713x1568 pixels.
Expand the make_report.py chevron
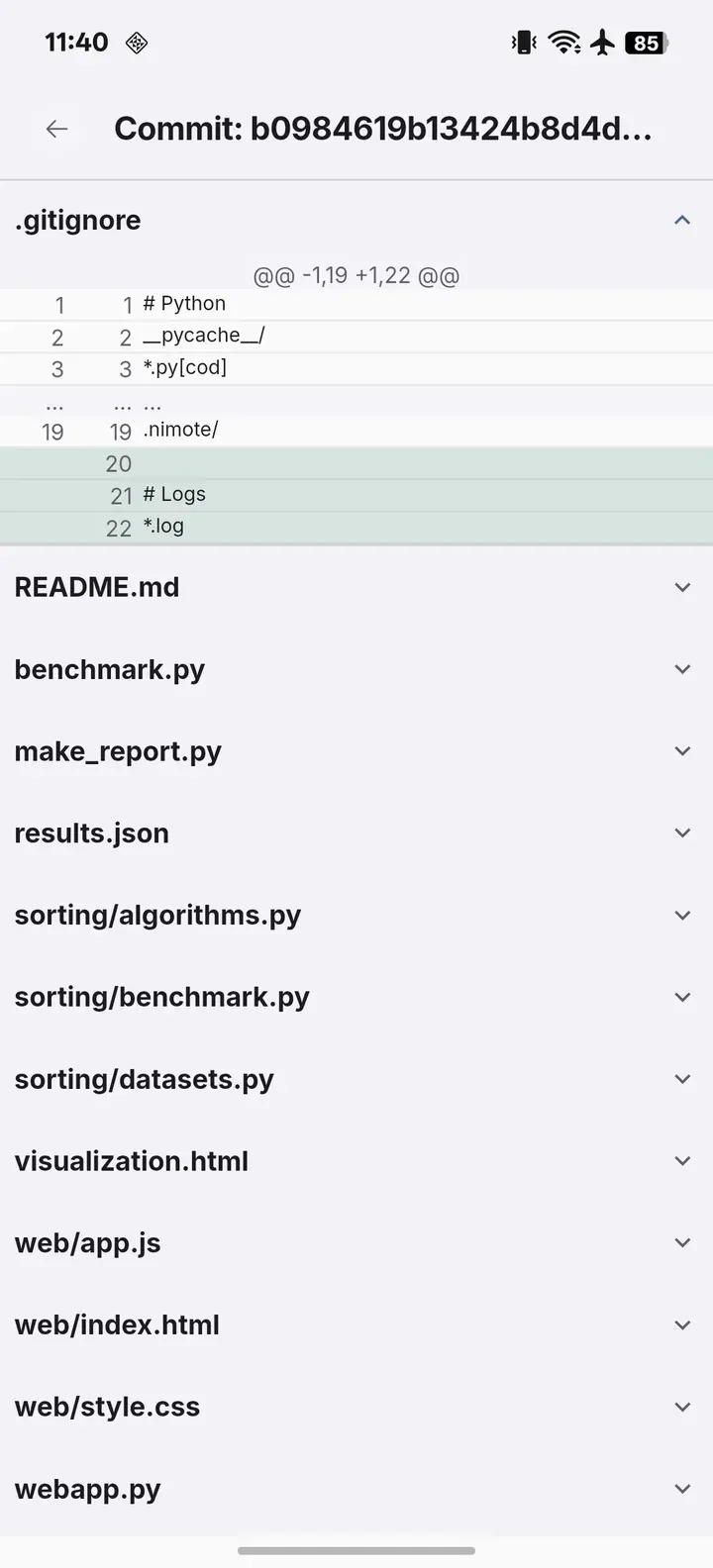click(x=682, y=751)
